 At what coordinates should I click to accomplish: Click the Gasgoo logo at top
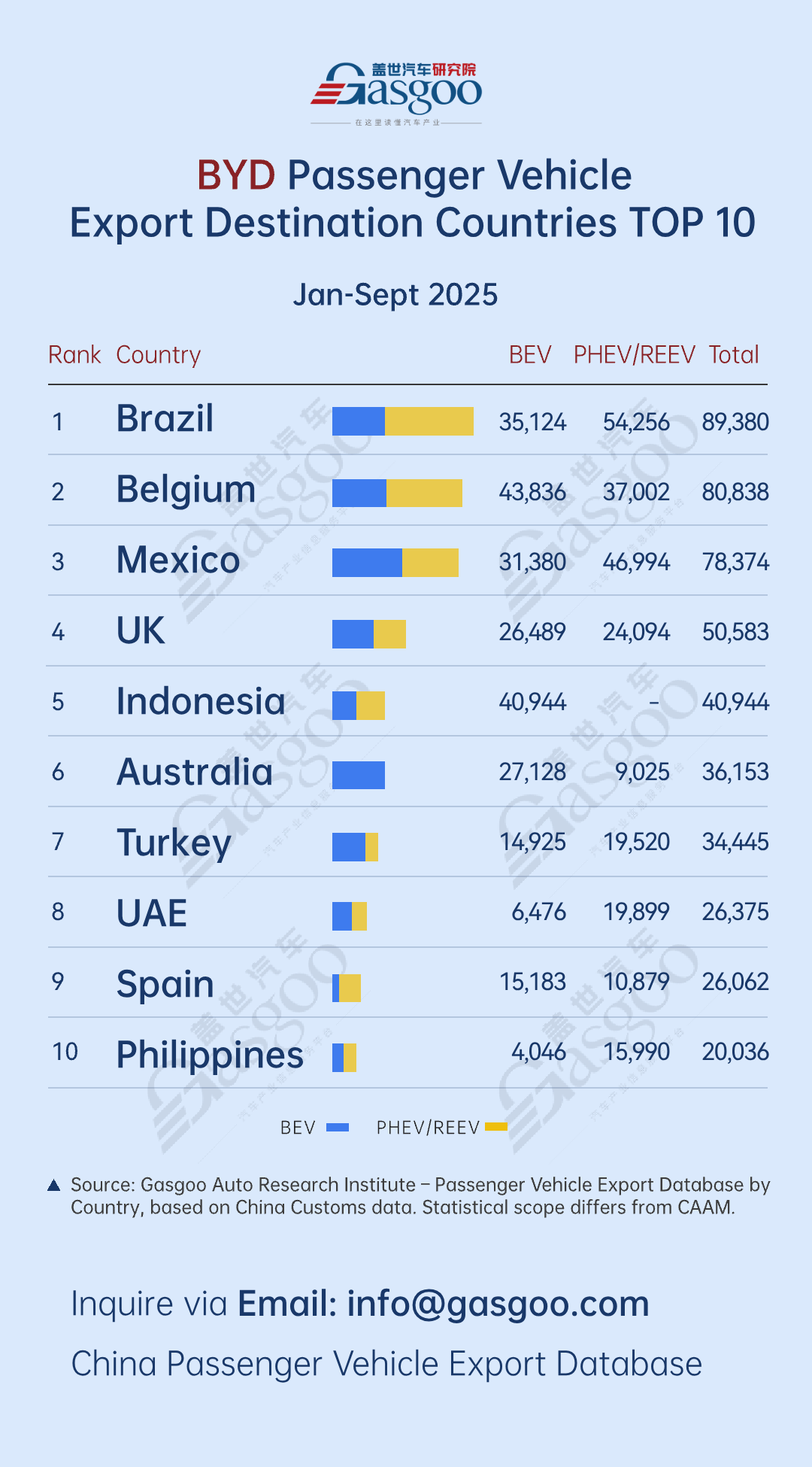point(396,93)
